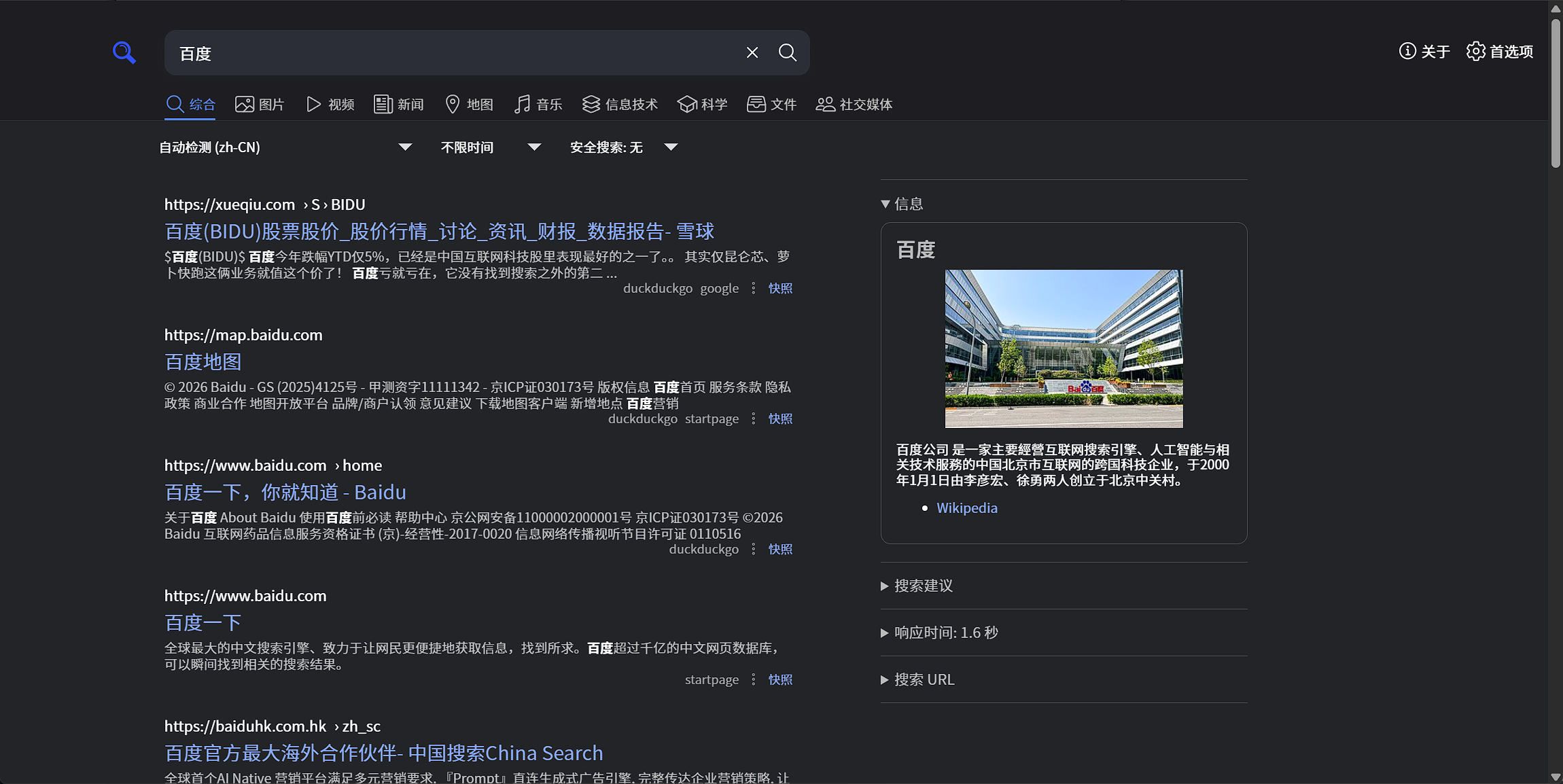The image size is (1563, 784).
Task: Open the Wikipedia link in infobox
Action: [966, 508]
